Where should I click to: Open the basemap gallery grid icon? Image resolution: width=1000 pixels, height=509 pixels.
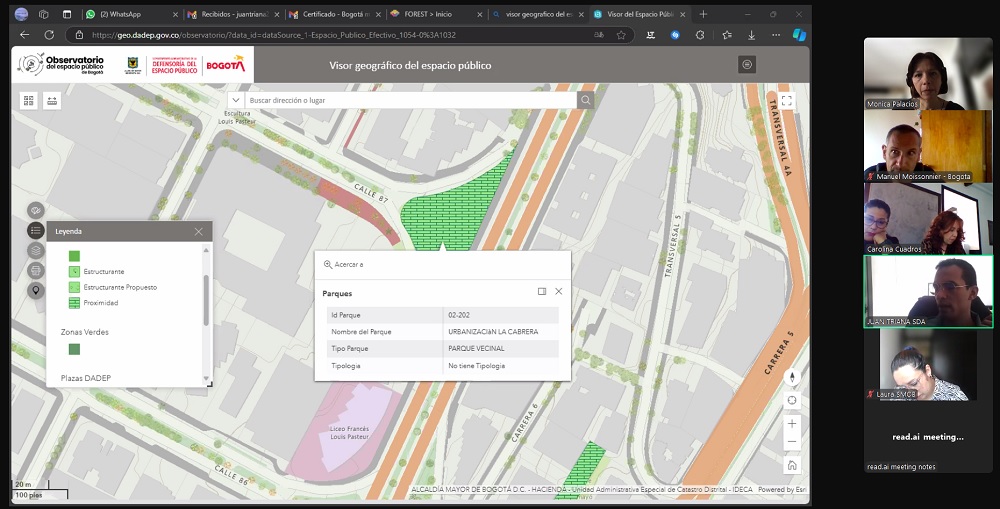point(29,100)
